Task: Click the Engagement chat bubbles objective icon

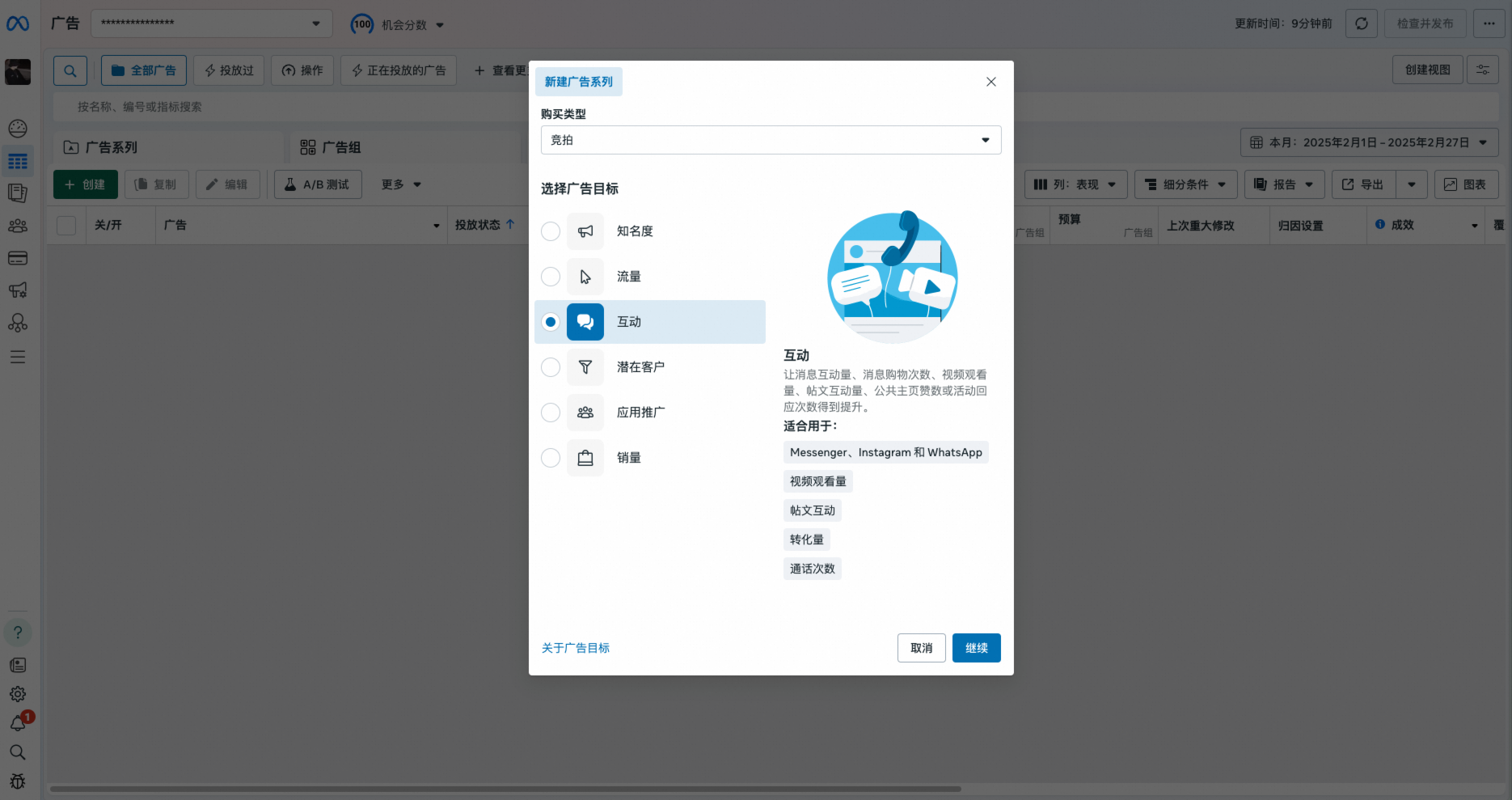Action: [x=585, y=322]
